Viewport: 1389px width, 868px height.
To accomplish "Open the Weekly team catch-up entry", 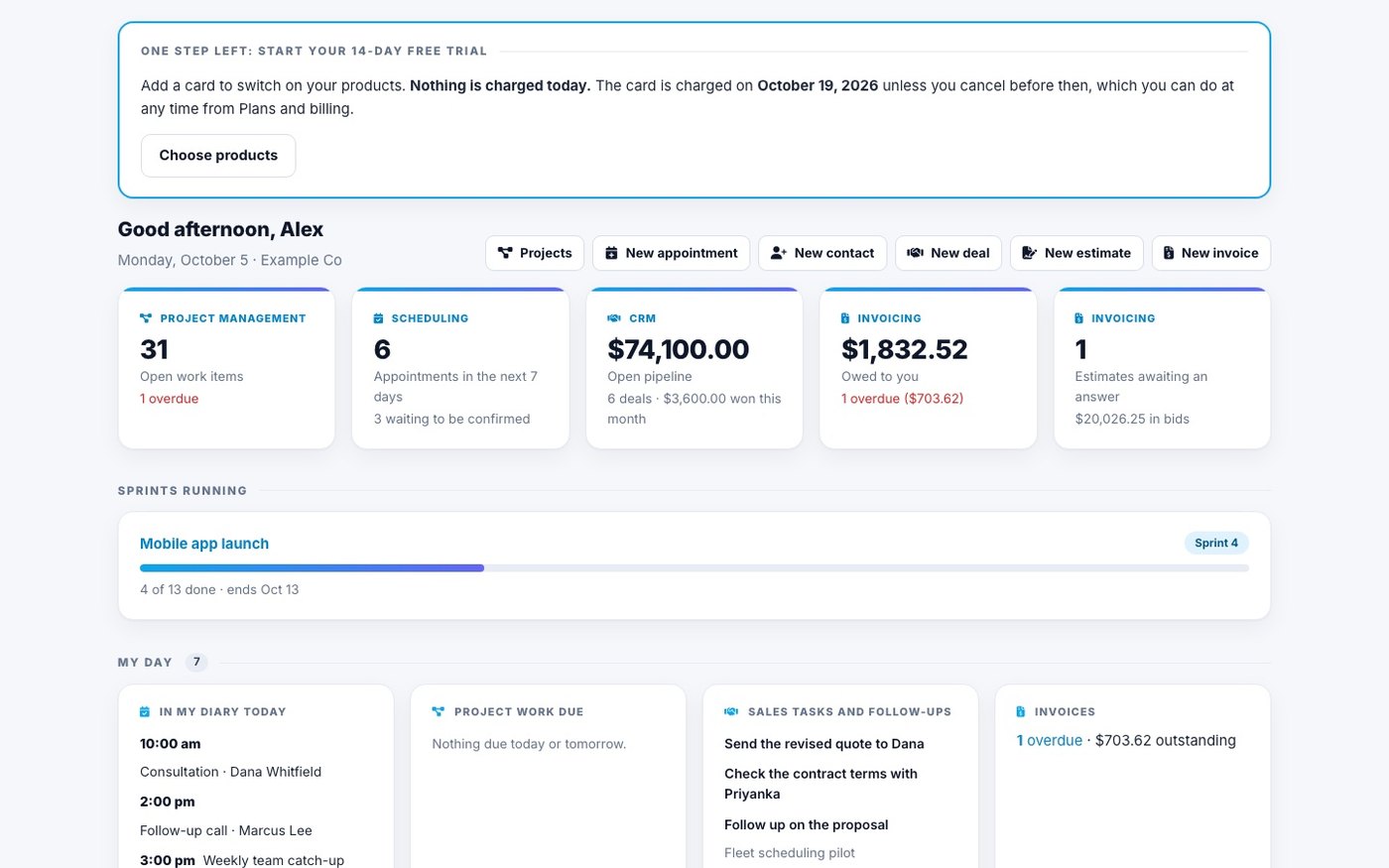I will point(274,860).
